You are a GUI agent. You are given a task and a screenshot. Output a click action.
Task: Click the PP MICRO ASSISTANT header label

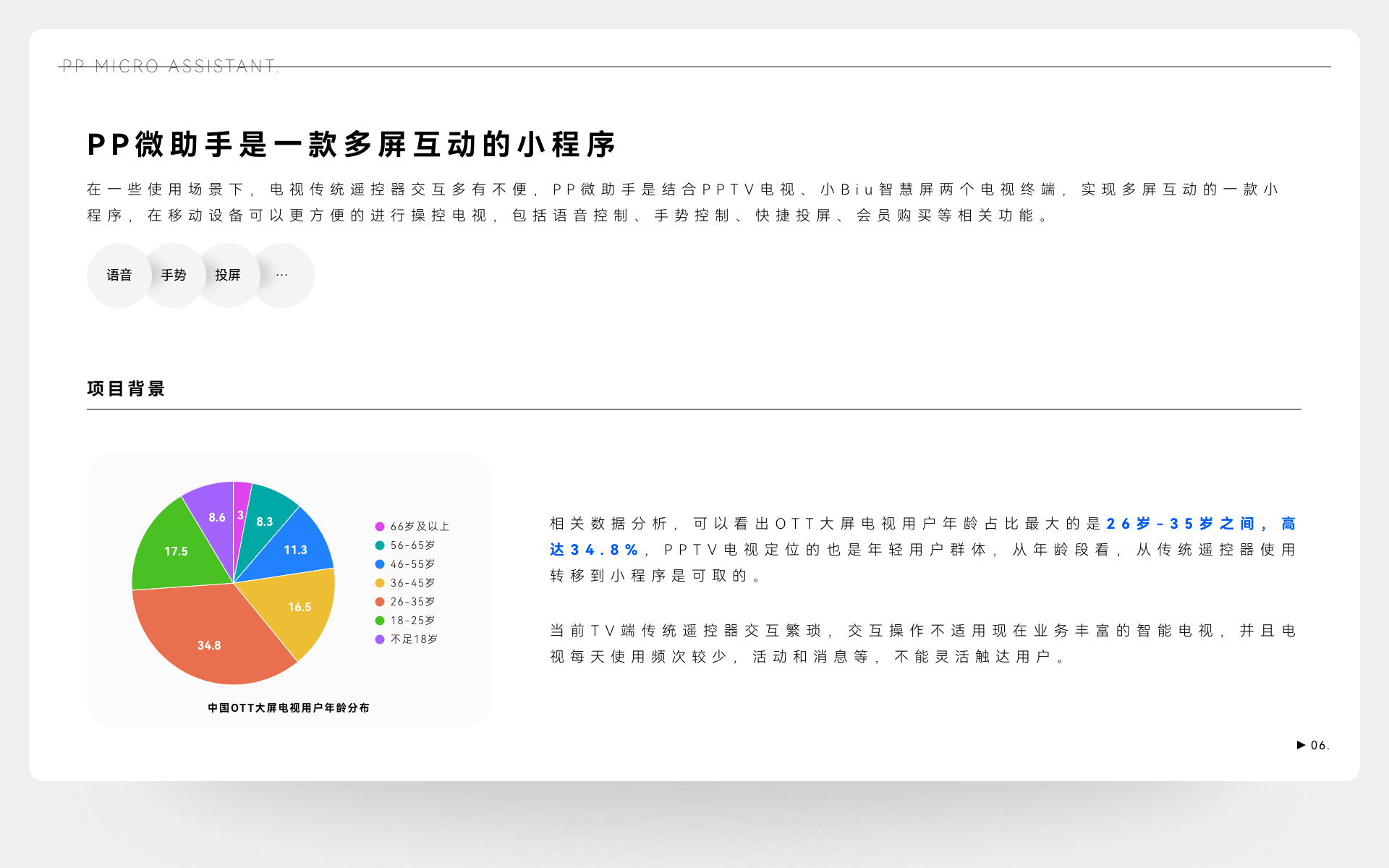[x=169, y=66]
